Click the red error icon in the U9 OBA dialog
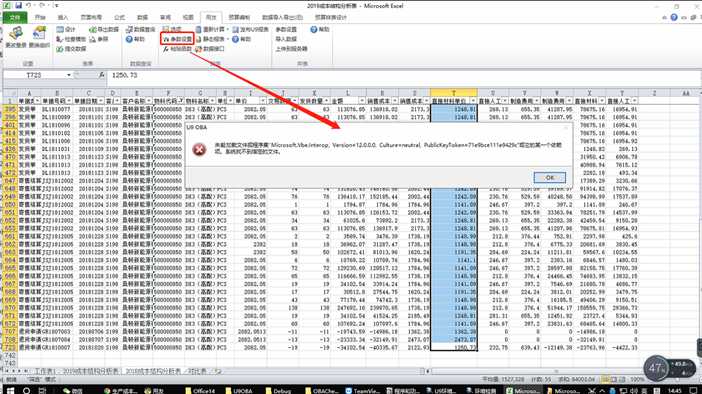Viewport: 702px width, 394px height. point(199,149)
